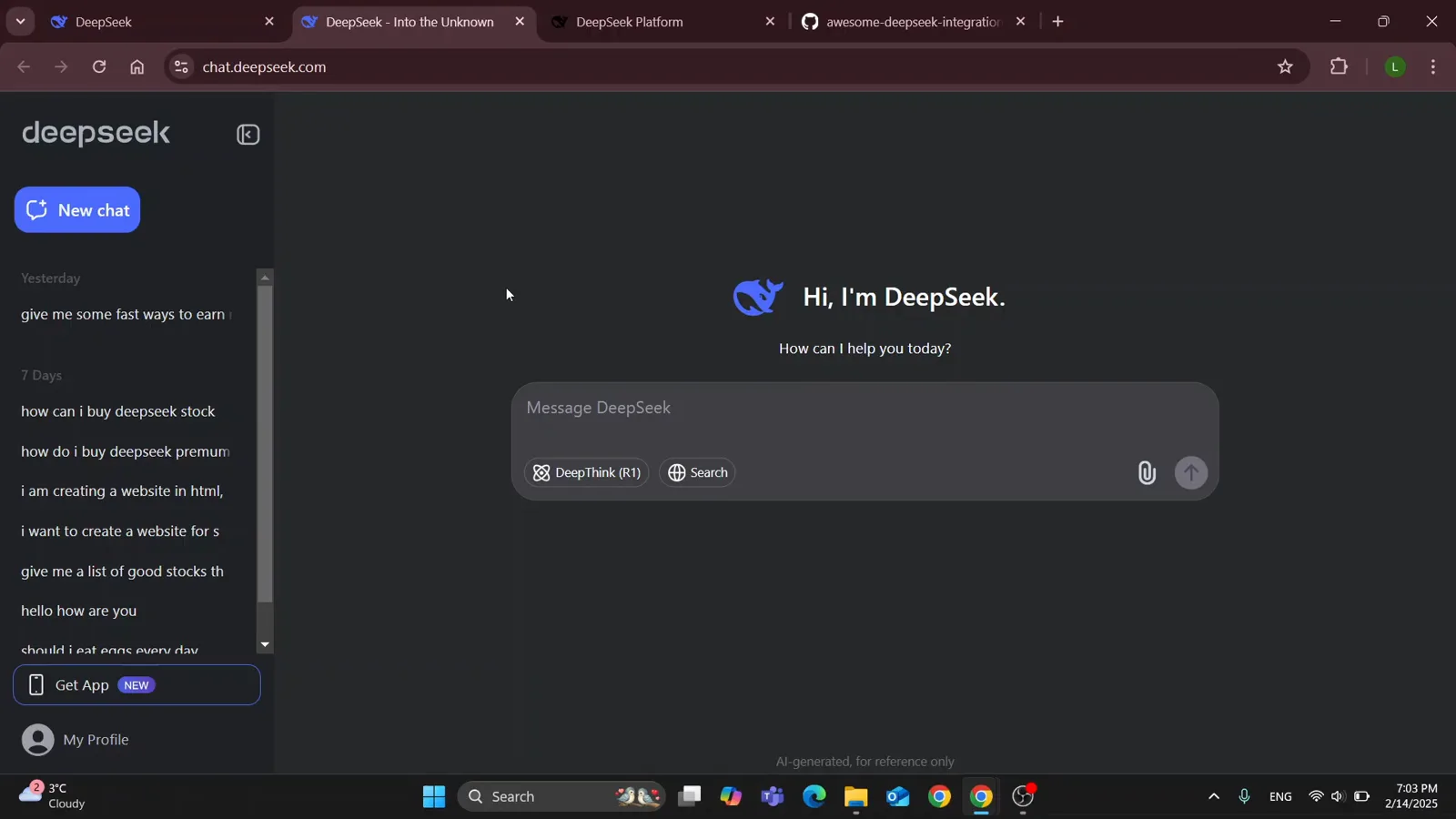This screenshot has height=819, width=1456.
Task: Bookmark this page with star icon
Action: tap(1285, 66)
